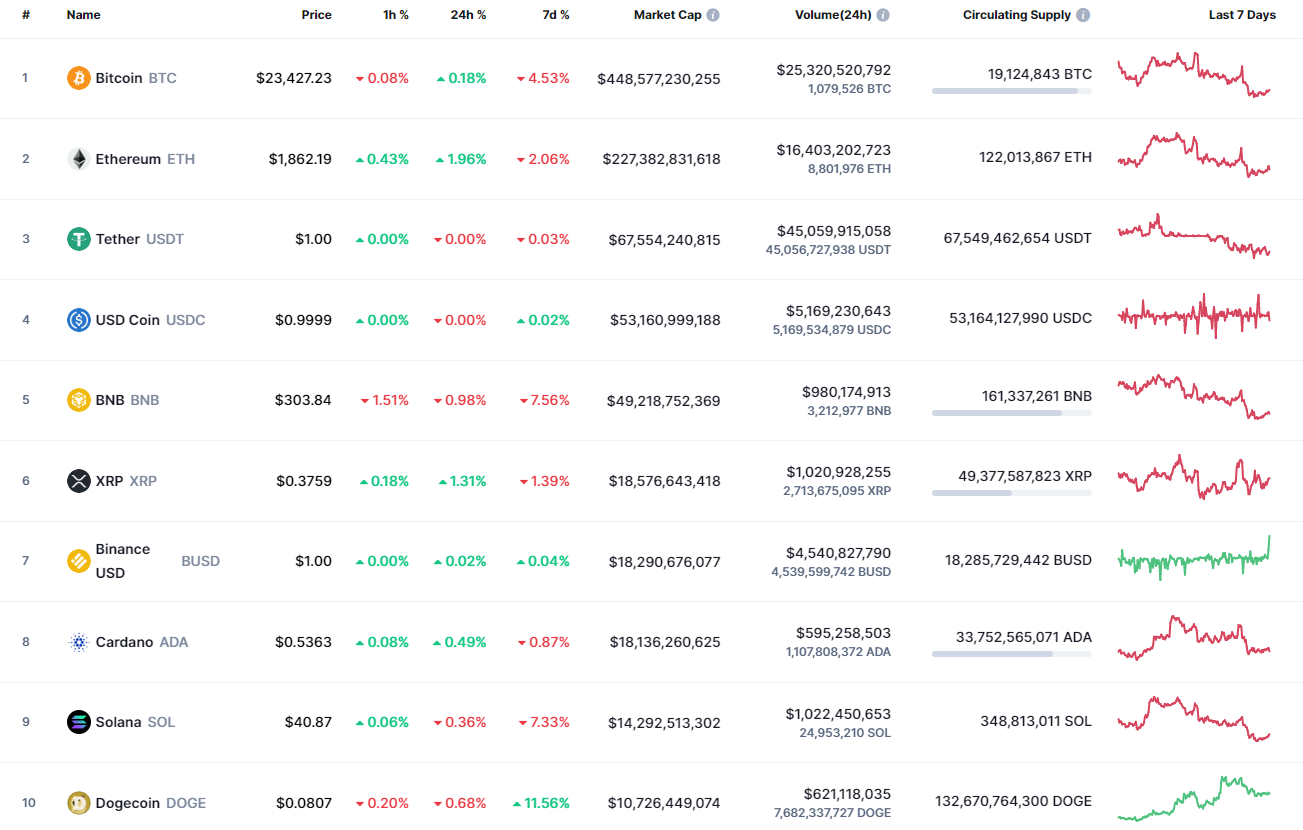Click the Tether USDT logo
Image resolution: width=1303 pixels, height=830 pixels.
click(77, 239)
